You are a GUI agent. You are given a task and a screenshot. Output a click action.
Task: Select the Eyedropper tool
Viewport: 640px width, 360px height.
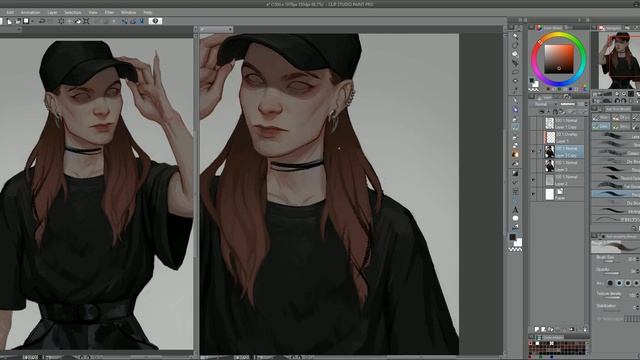coord(516,90)
